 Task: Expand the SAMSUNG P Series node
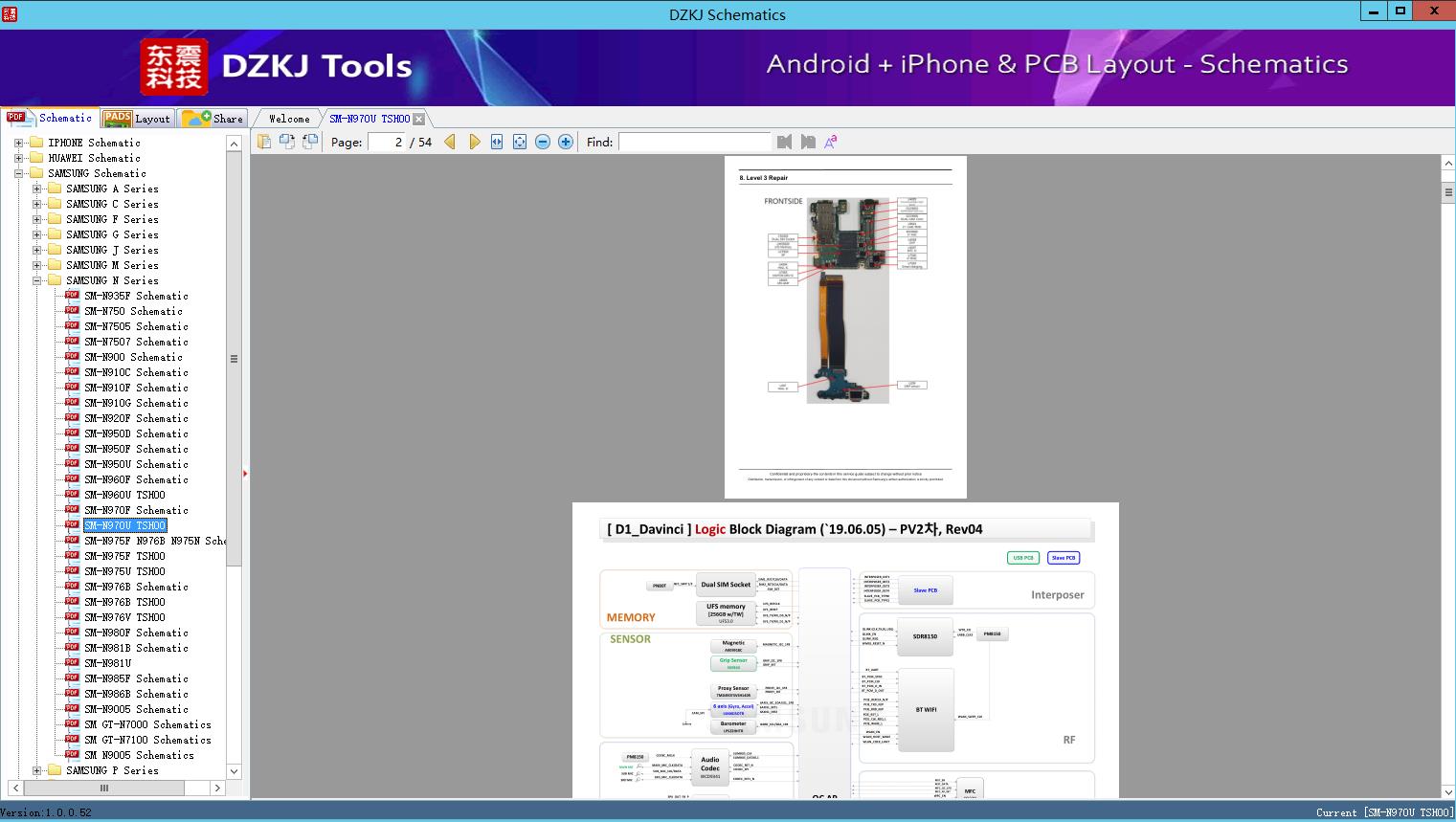(x=36, y=770)
